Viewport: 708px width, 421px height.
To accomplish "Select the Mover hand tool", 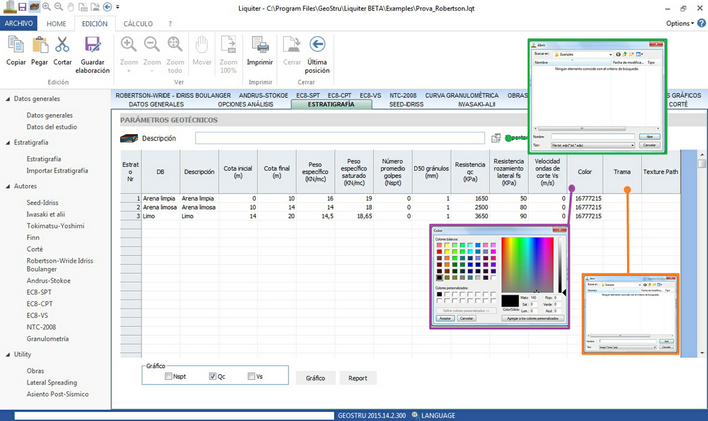I will tap(201, 45).
